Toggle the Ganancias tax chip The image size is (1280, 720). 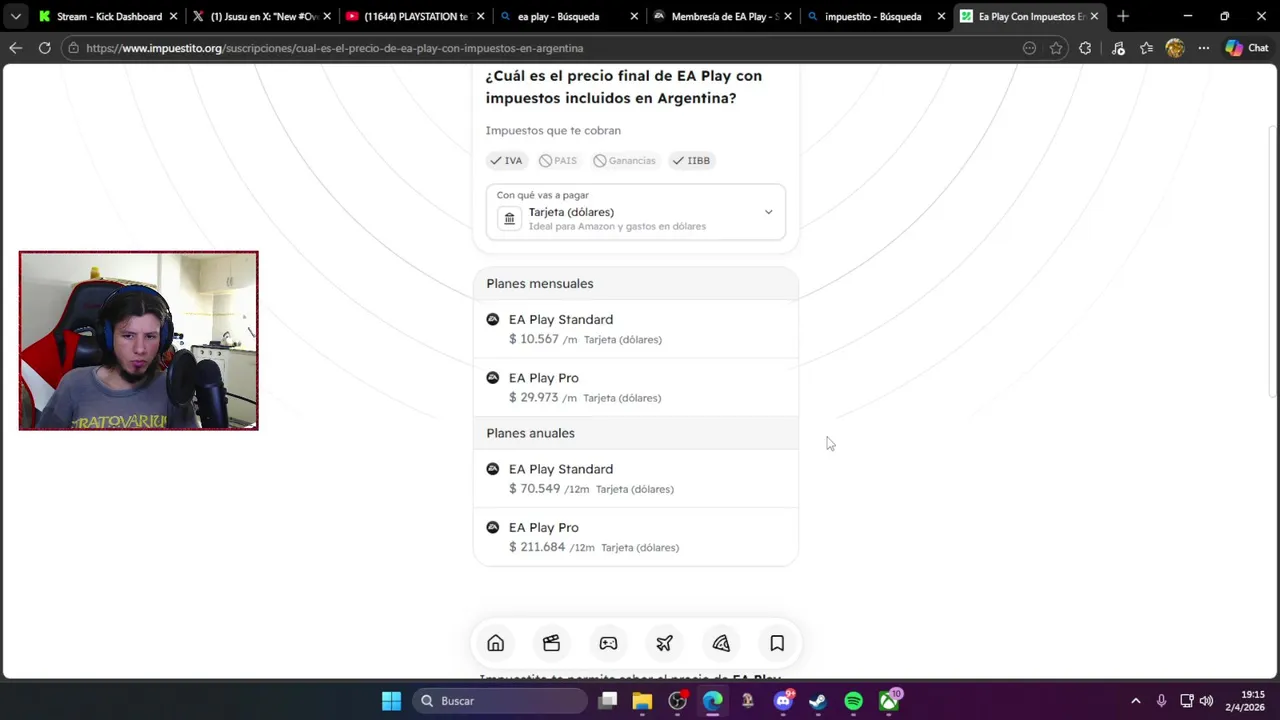[x=624, y=160]
